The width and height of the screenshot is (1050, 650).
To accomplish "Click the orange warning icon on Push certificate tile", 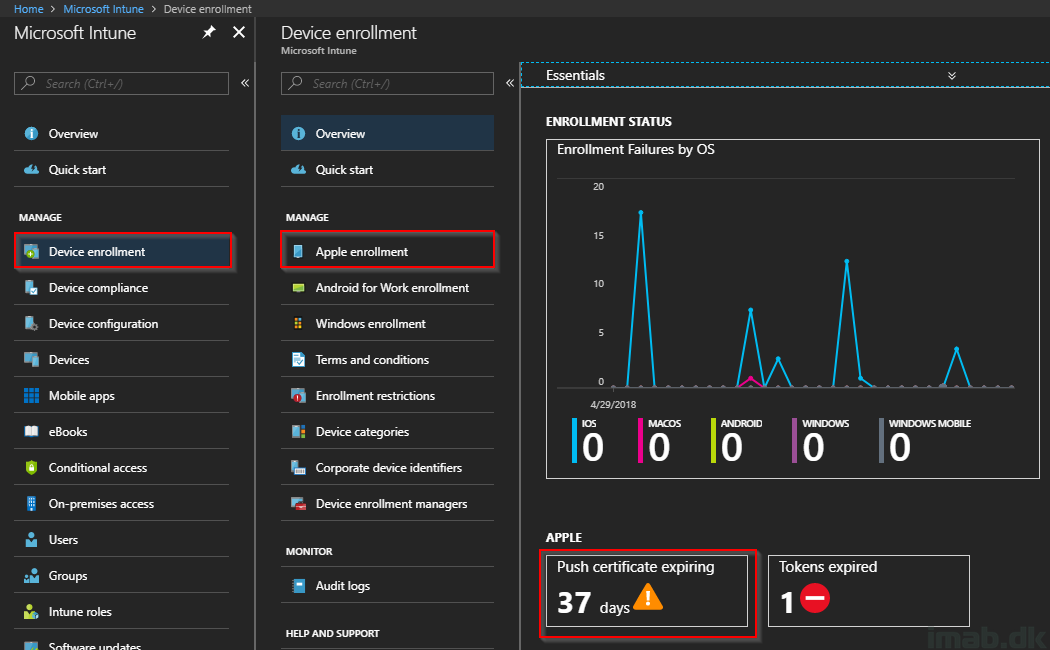I will pos(648,597).
